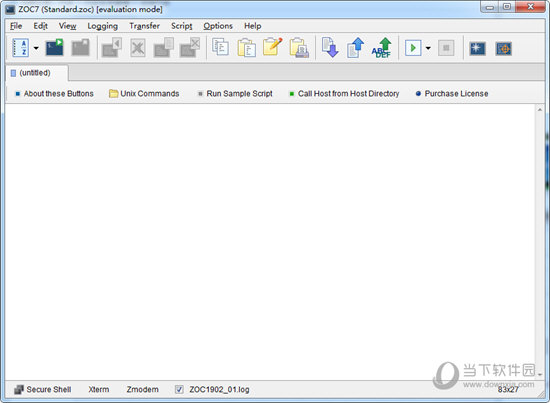
Task: Minimize the ZOC7 window
Action: [490, 7]
